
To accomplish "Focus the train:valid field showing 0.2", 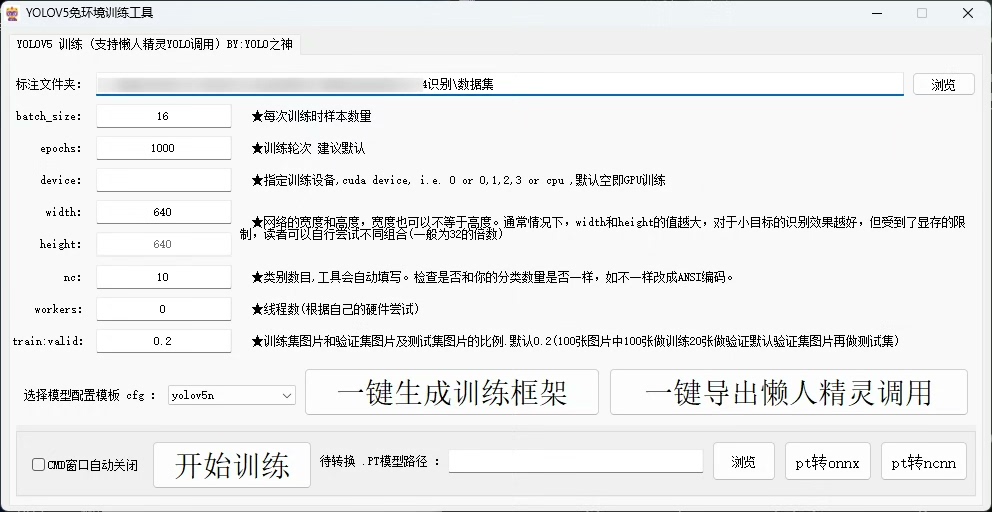I will pyautogui.click(x=164, y=341).
